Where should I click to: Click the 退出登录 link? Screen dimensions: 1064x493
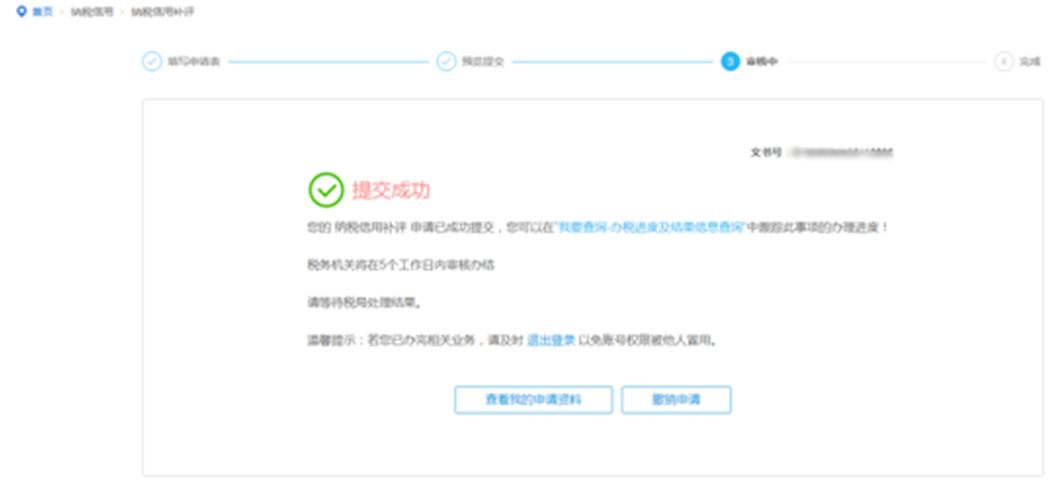click(552, 340)
